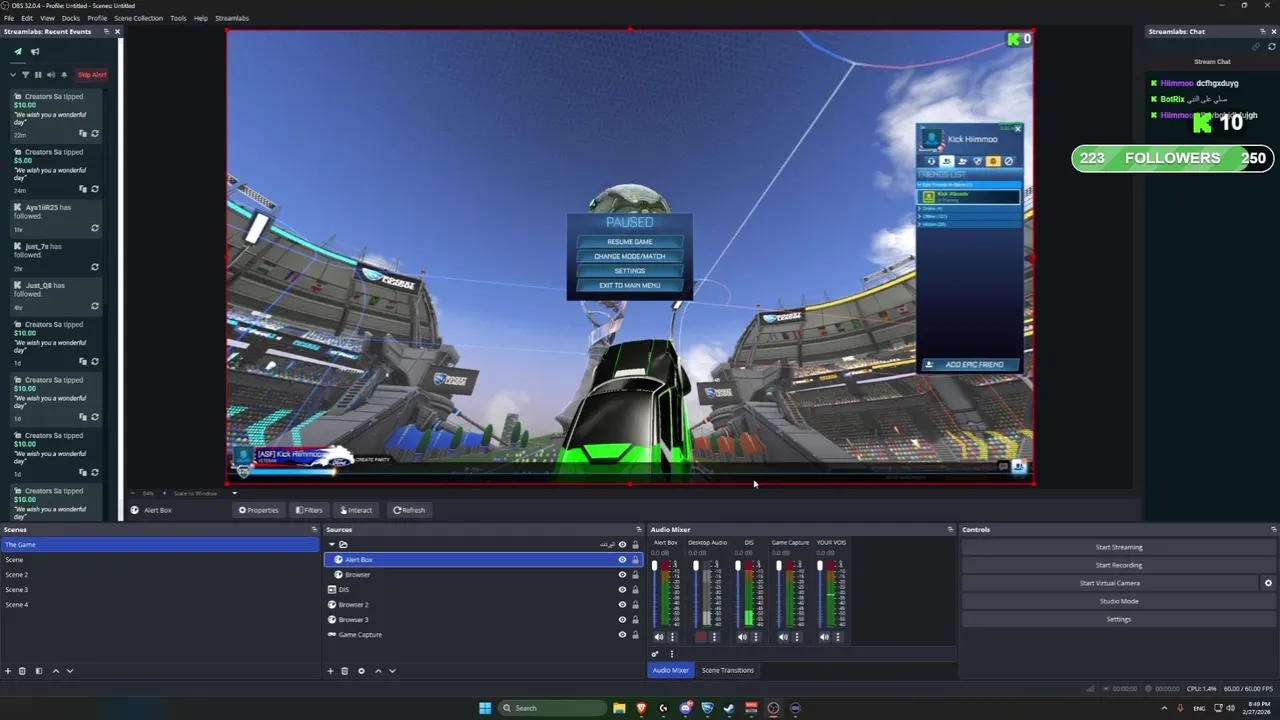Click Start Streaming
The height and width of the screenshot is (720, 1280).
(x=1118, y=547)
